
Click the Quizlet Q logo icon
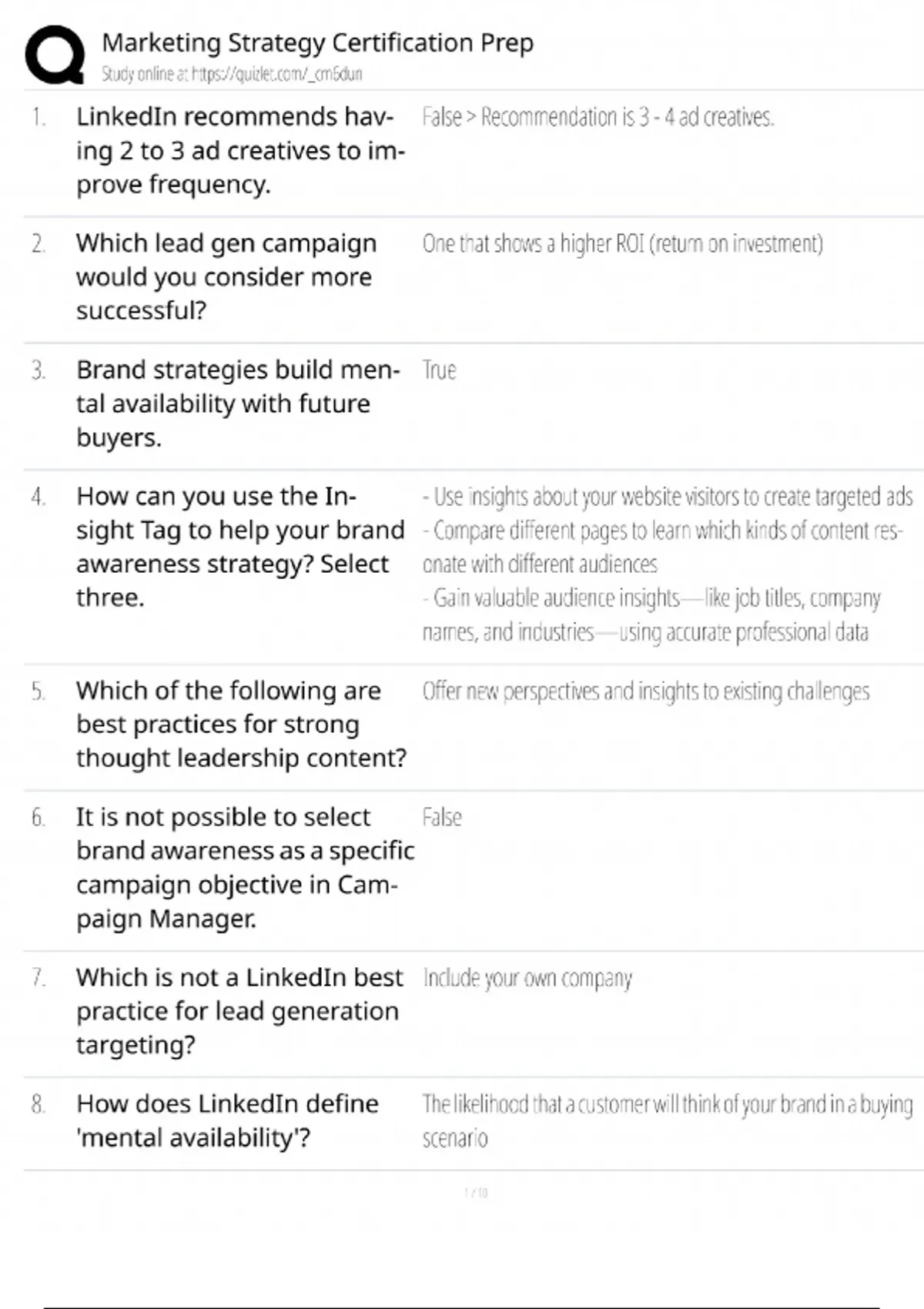pos(55,54)
